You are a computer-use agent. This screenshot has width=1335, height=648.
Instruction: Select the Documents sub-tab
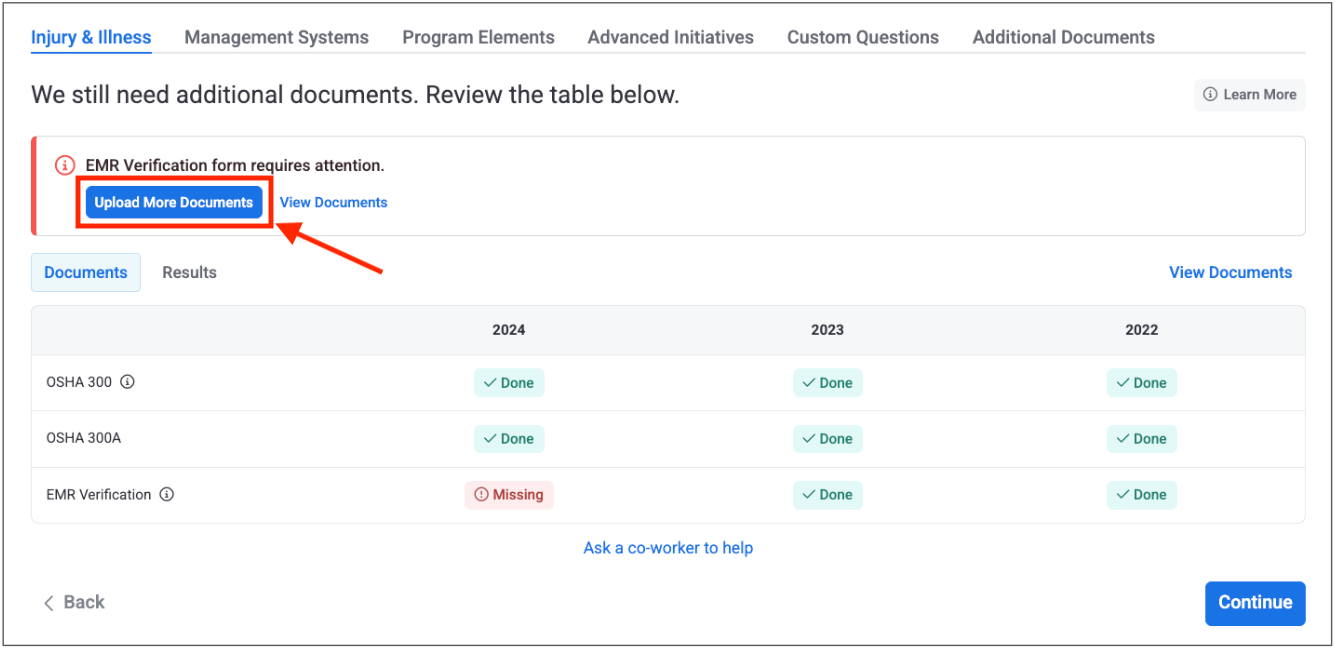click(x=86, y=272)
